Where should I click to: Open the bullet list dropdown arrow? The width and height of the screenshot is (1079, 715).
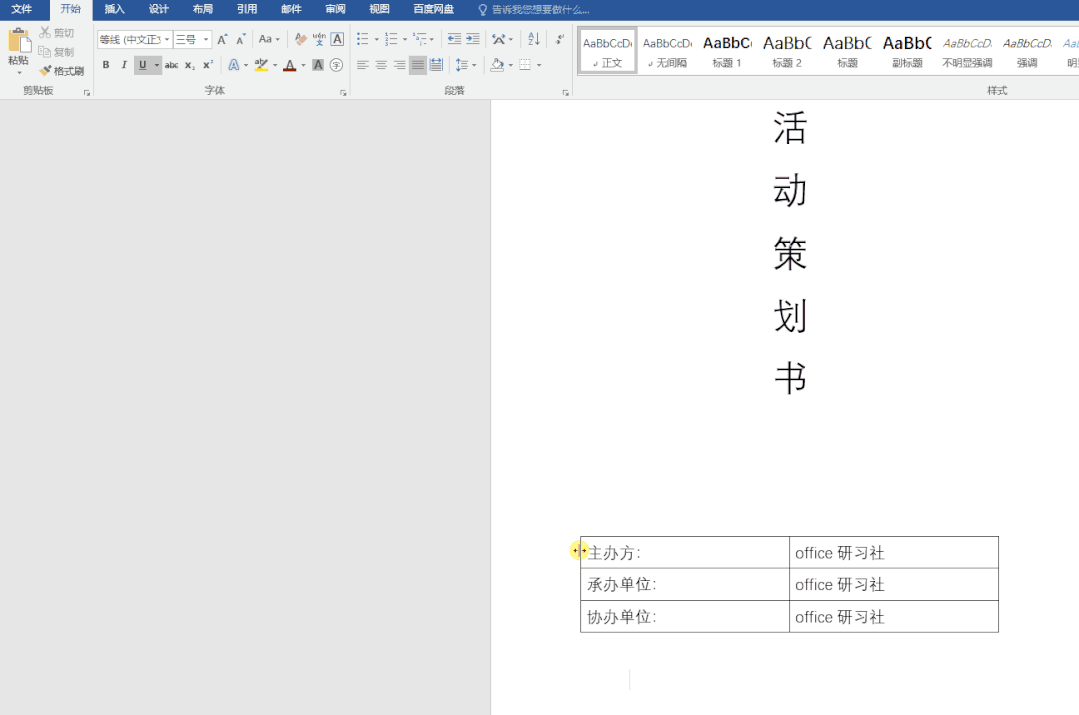click(376, 39)
